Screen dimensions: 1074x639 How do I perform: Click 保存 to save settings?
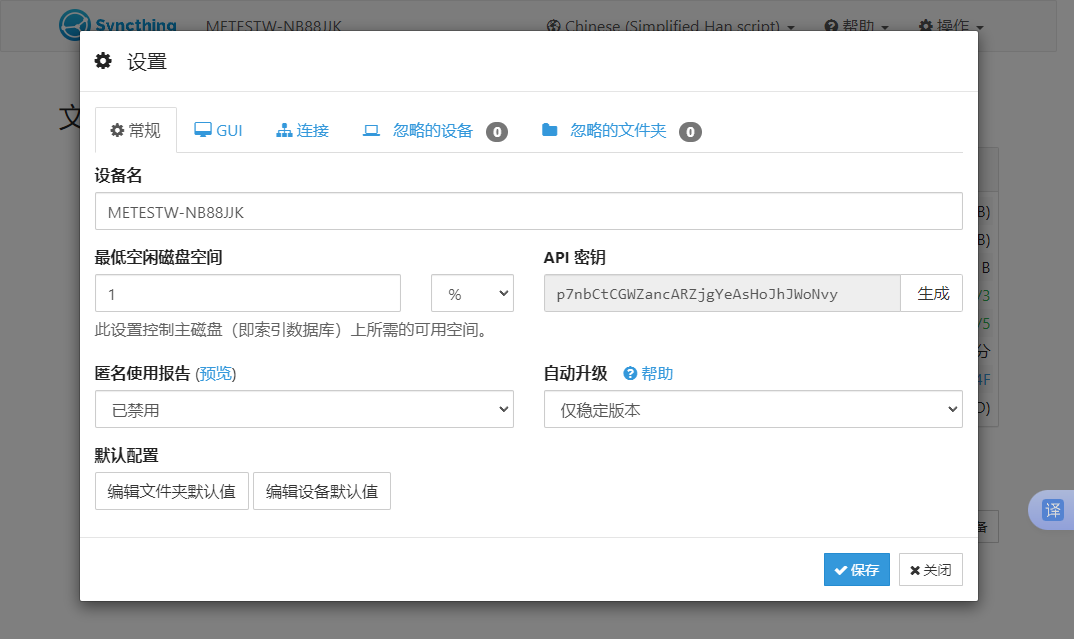[856, 569]
